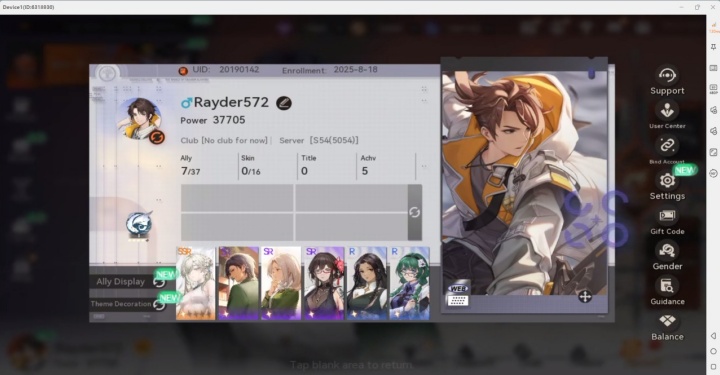Image resolution: width=720 pixels, height=375 pixels.
Task: Click the UID copy icon
Action: (x=183, y=71)
